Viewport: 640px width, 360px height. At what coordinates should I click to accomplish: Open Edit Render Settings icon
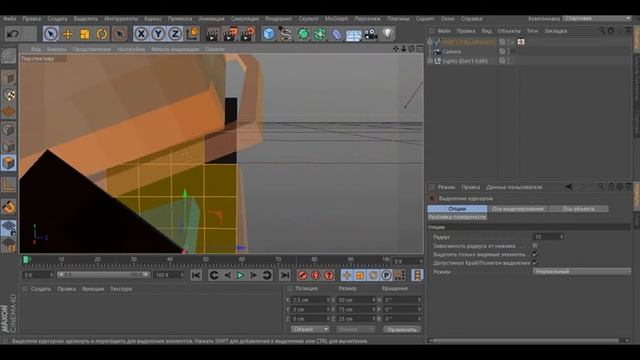coord(248,34)
